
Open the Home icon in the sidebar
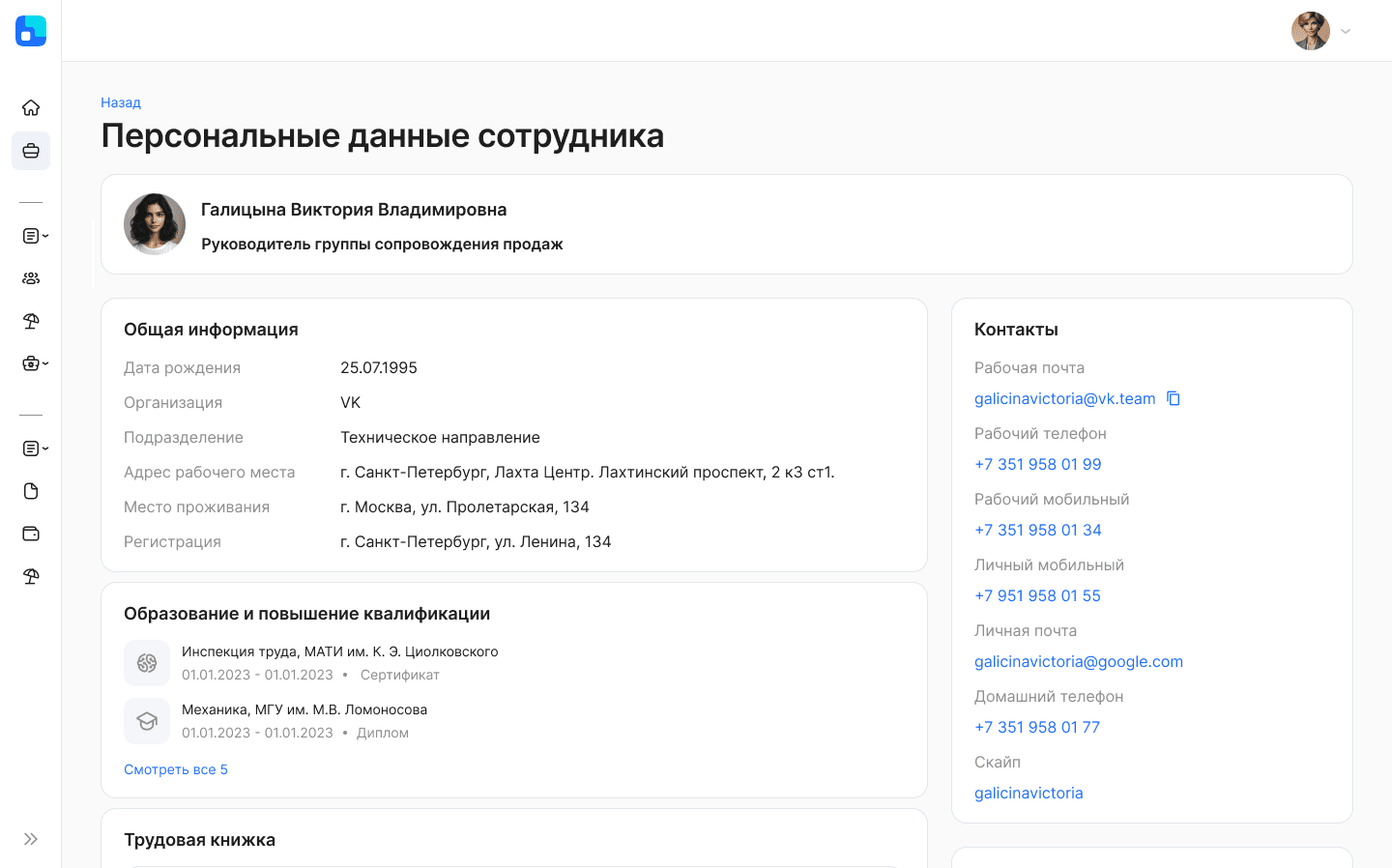[x=31, y=107]
